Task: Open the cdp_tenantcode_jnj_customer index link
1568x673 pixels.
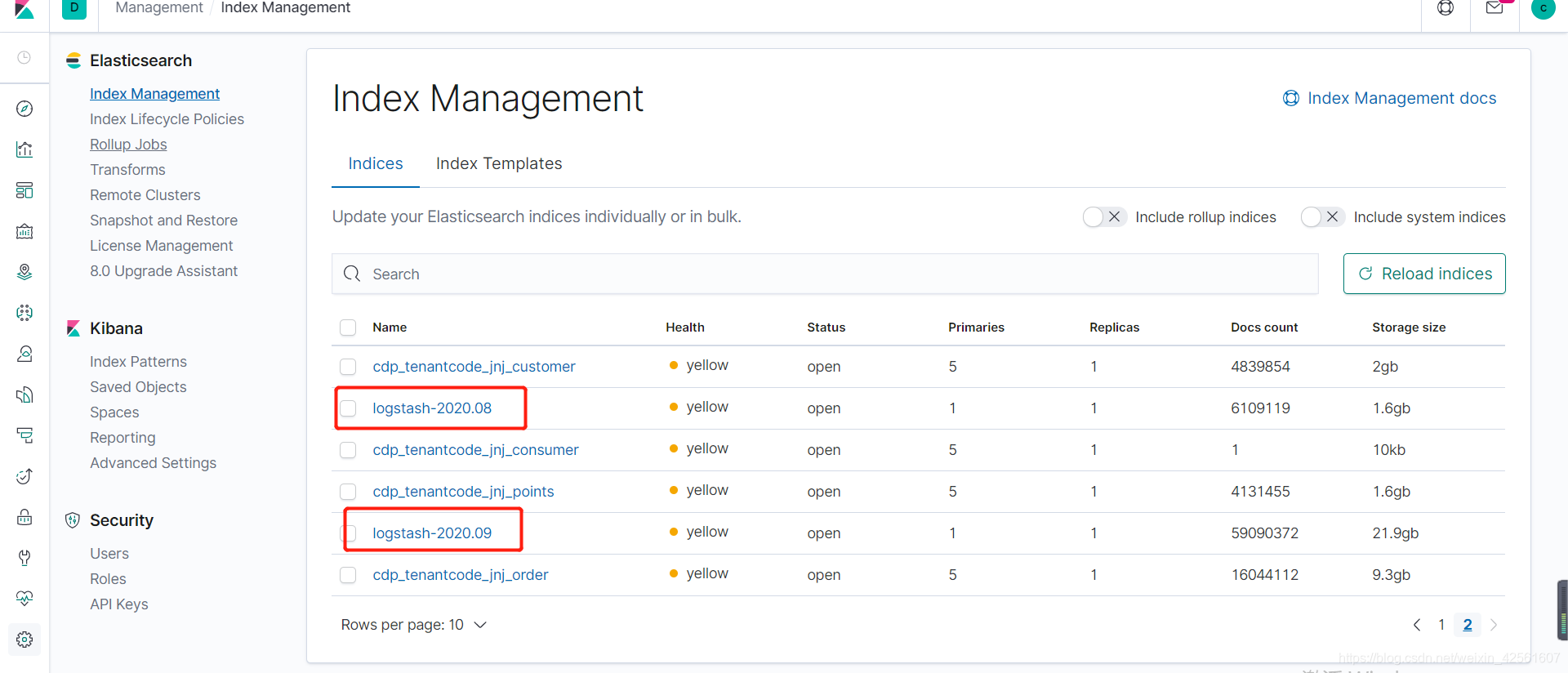Action: pos(474,367)
